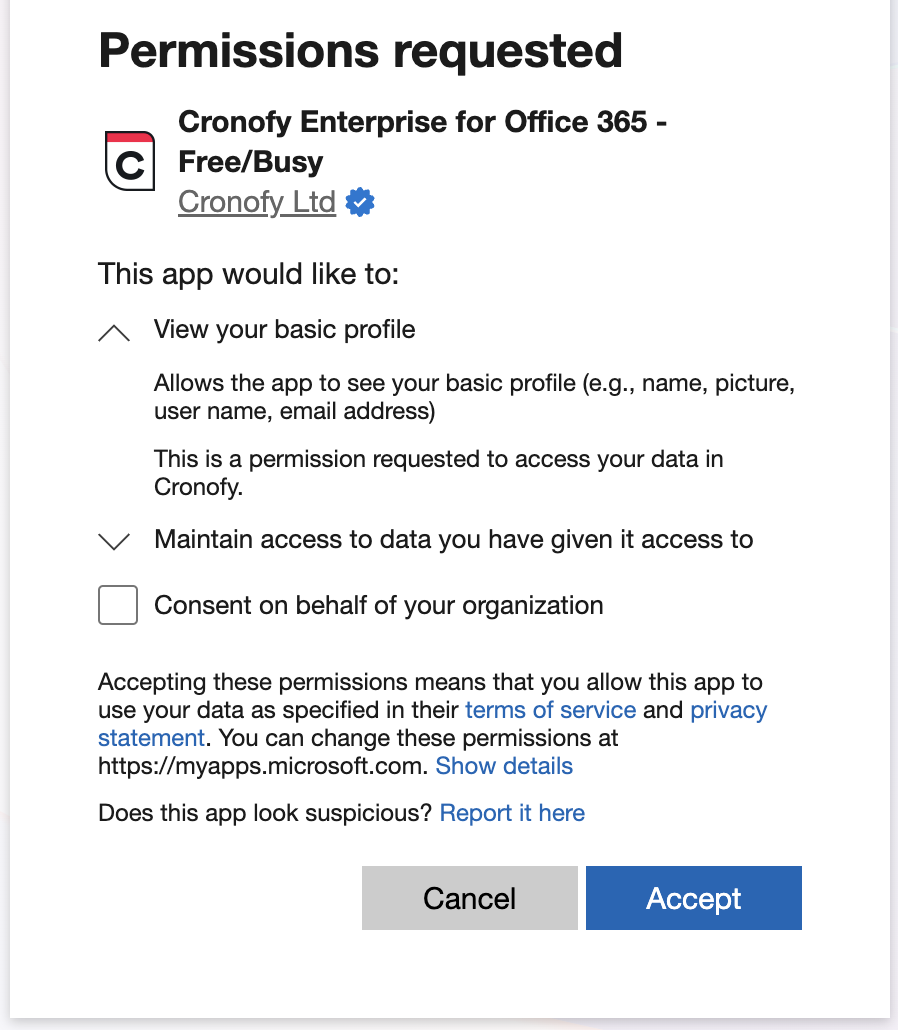Open the terms of service link

point(550,710)
